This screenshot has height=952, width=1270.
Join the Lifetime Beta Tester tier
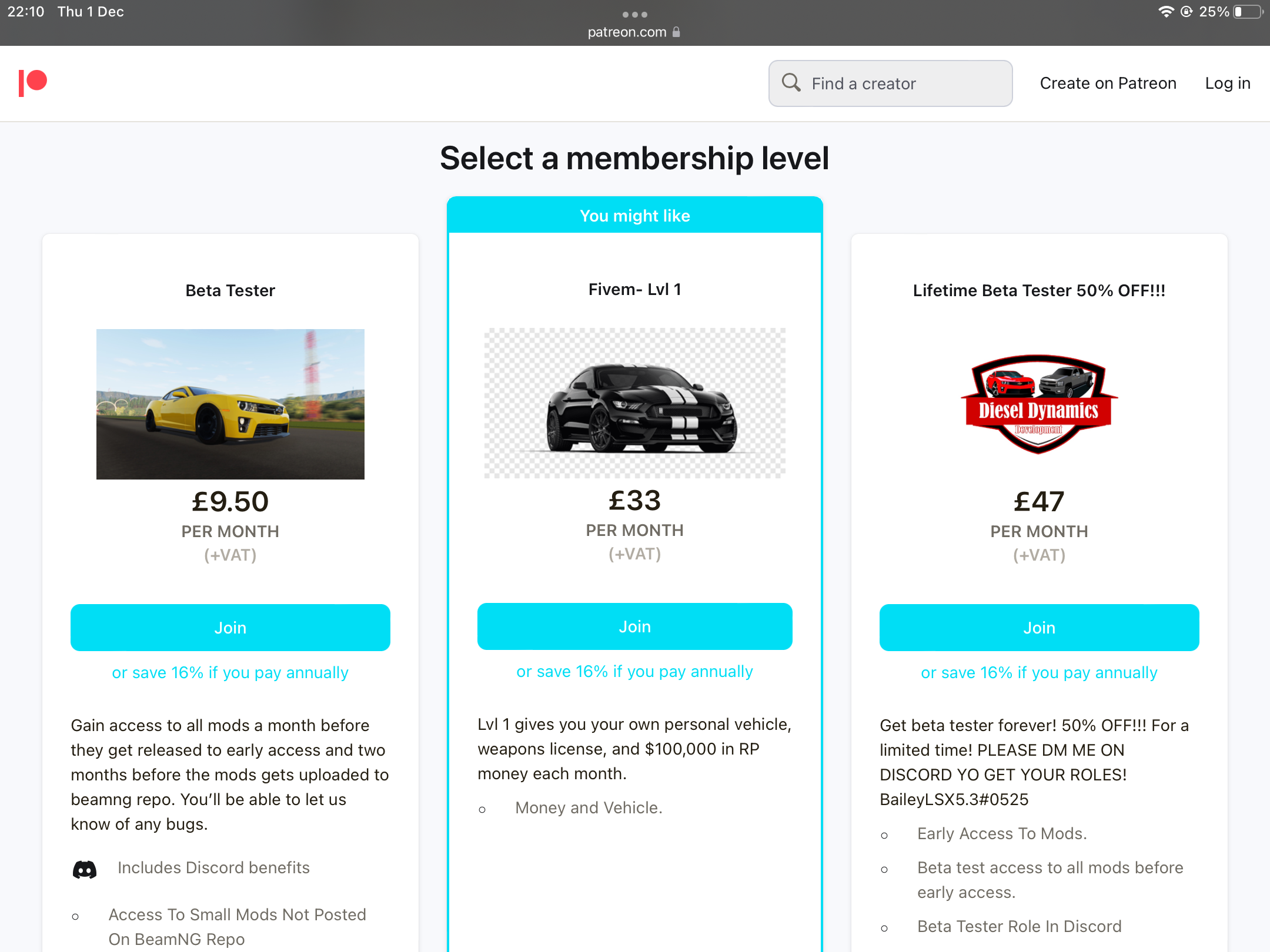click(1039, 628)
